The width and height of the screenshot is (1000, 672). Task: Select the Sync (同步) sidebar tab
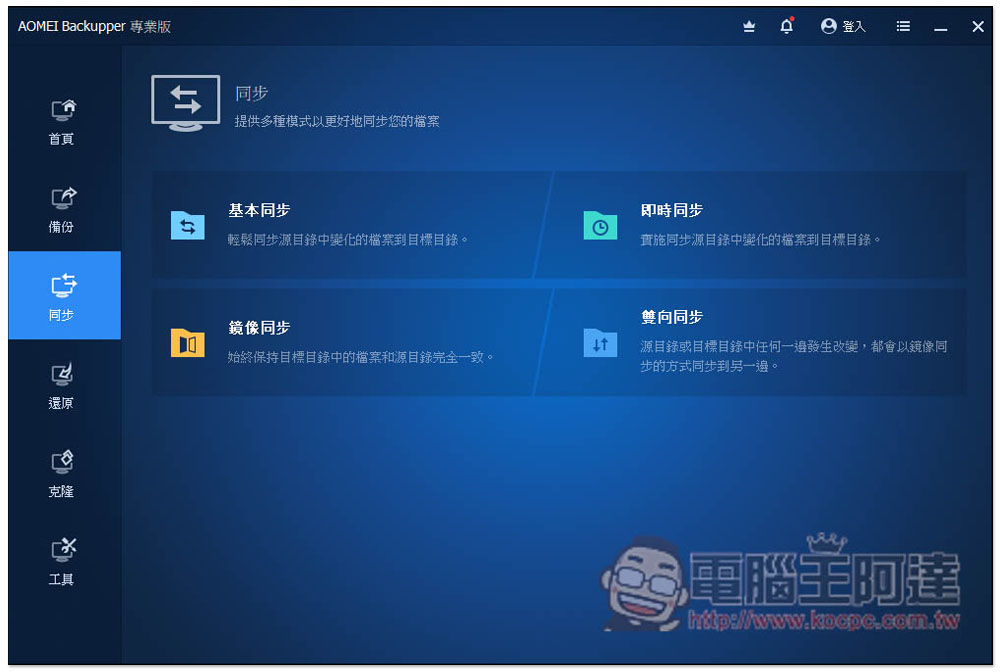coord(62,296)
